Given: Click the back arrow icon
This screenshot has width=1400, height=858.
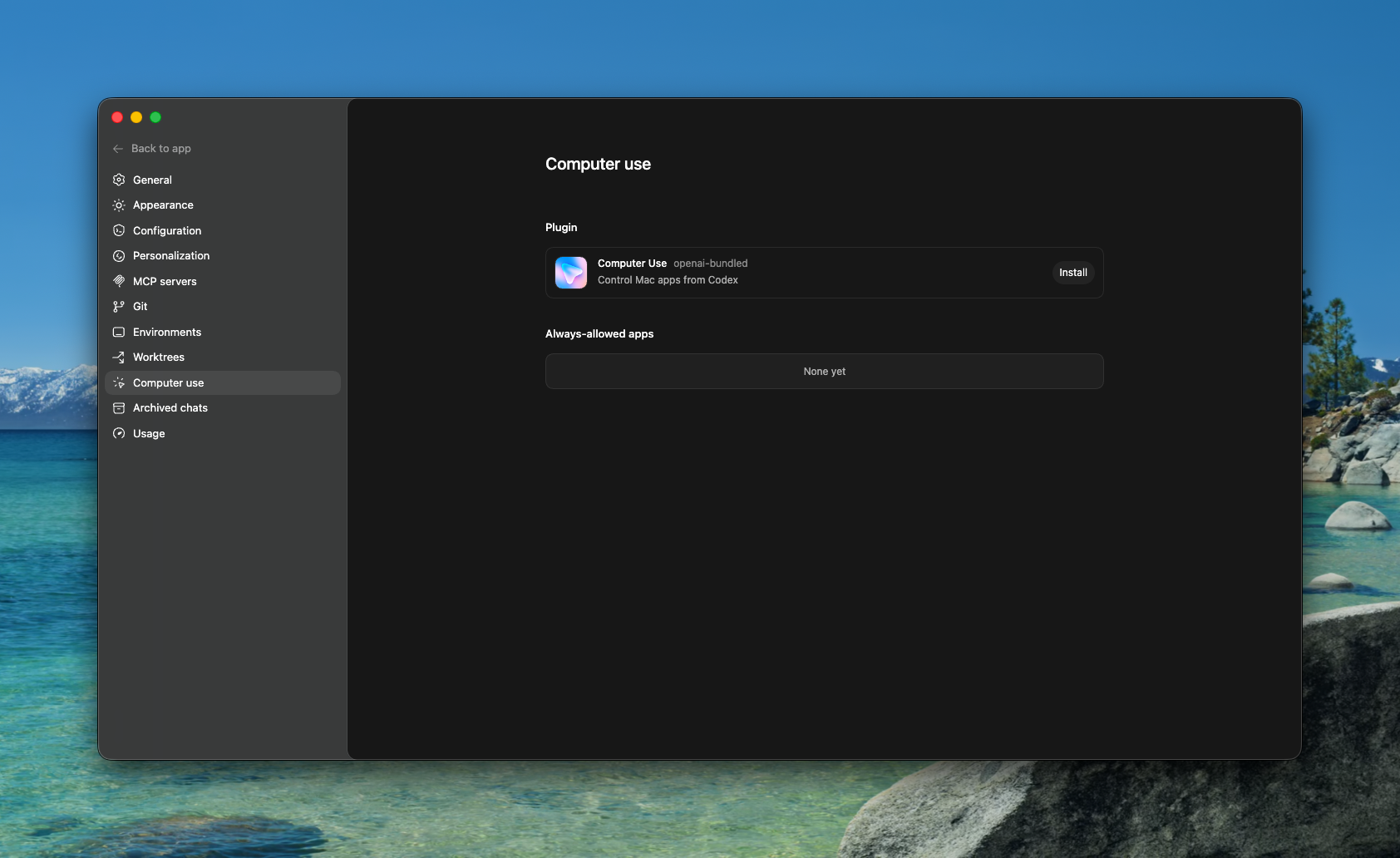Looking at the screenshot, I should coord(118,149).
